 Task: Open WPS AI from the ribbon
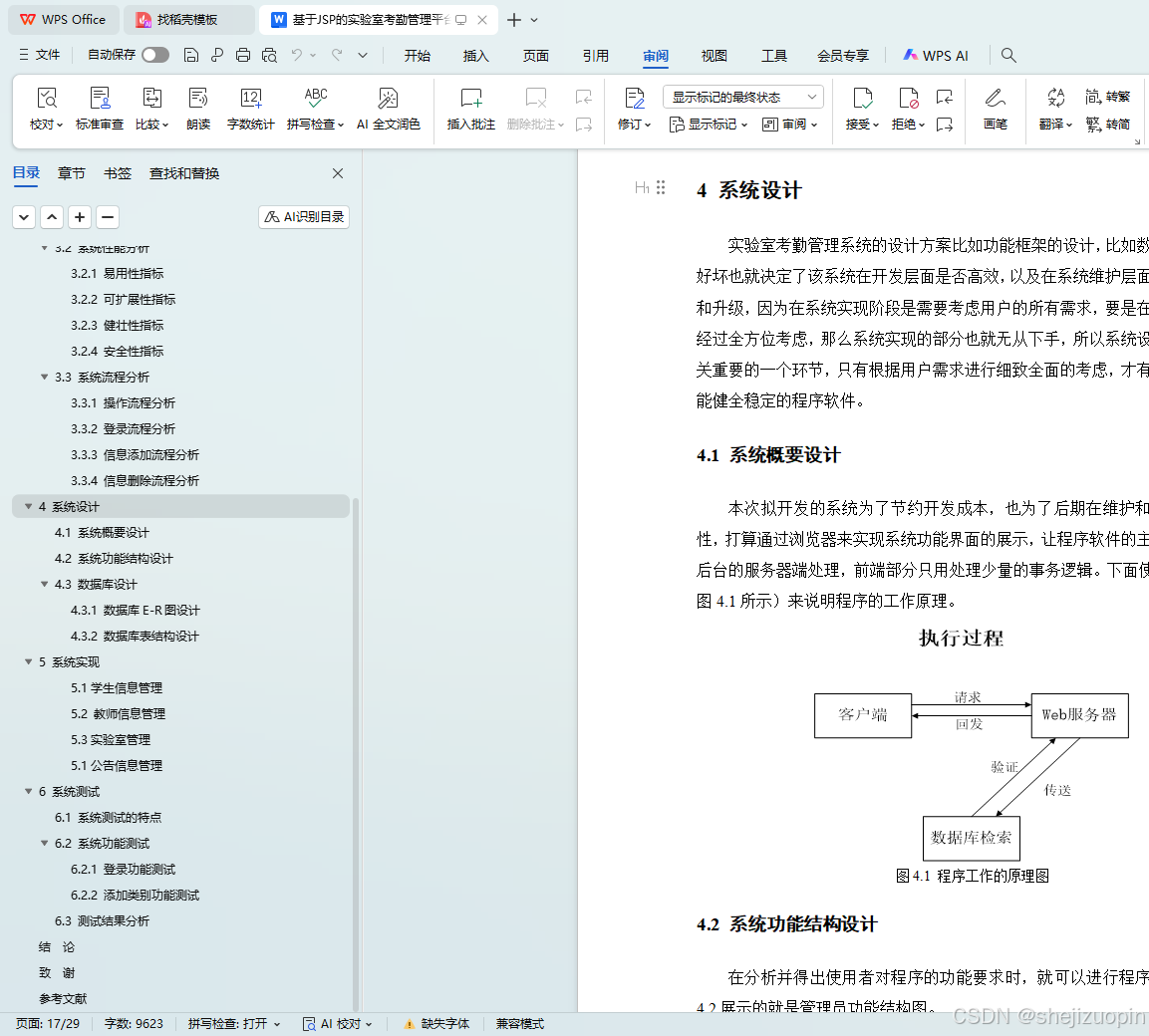[935, 56]
